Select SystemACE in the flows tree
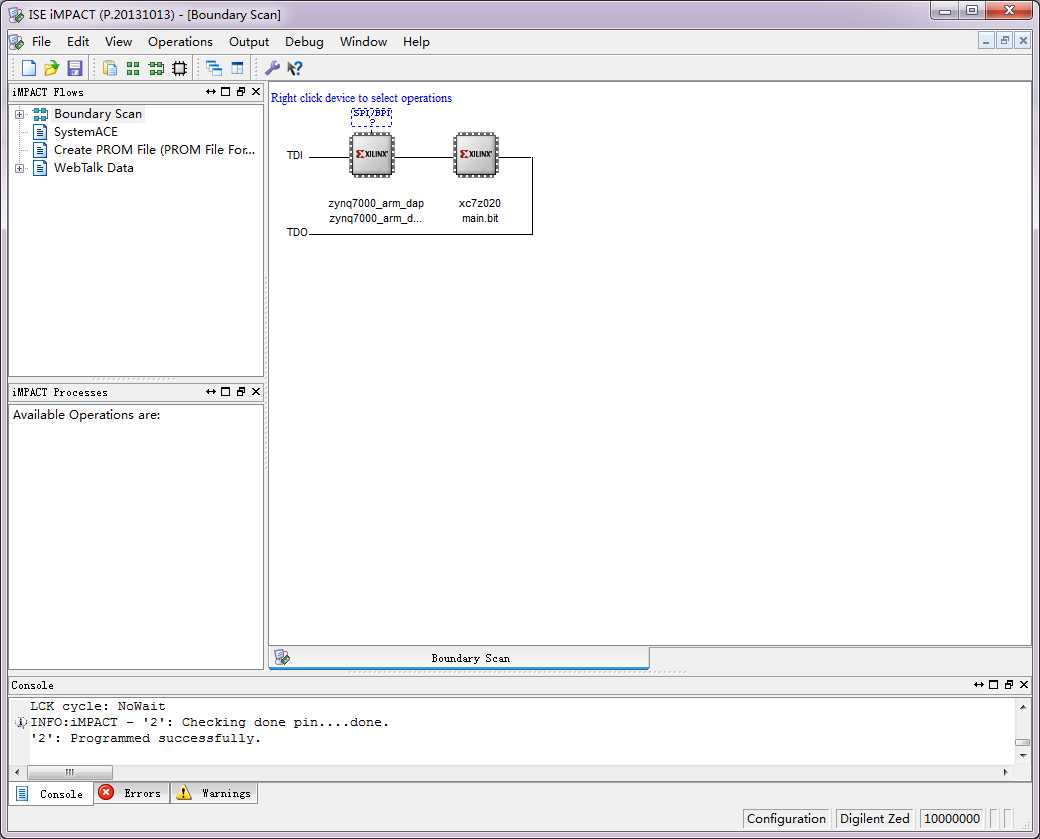 click(86, 132)
